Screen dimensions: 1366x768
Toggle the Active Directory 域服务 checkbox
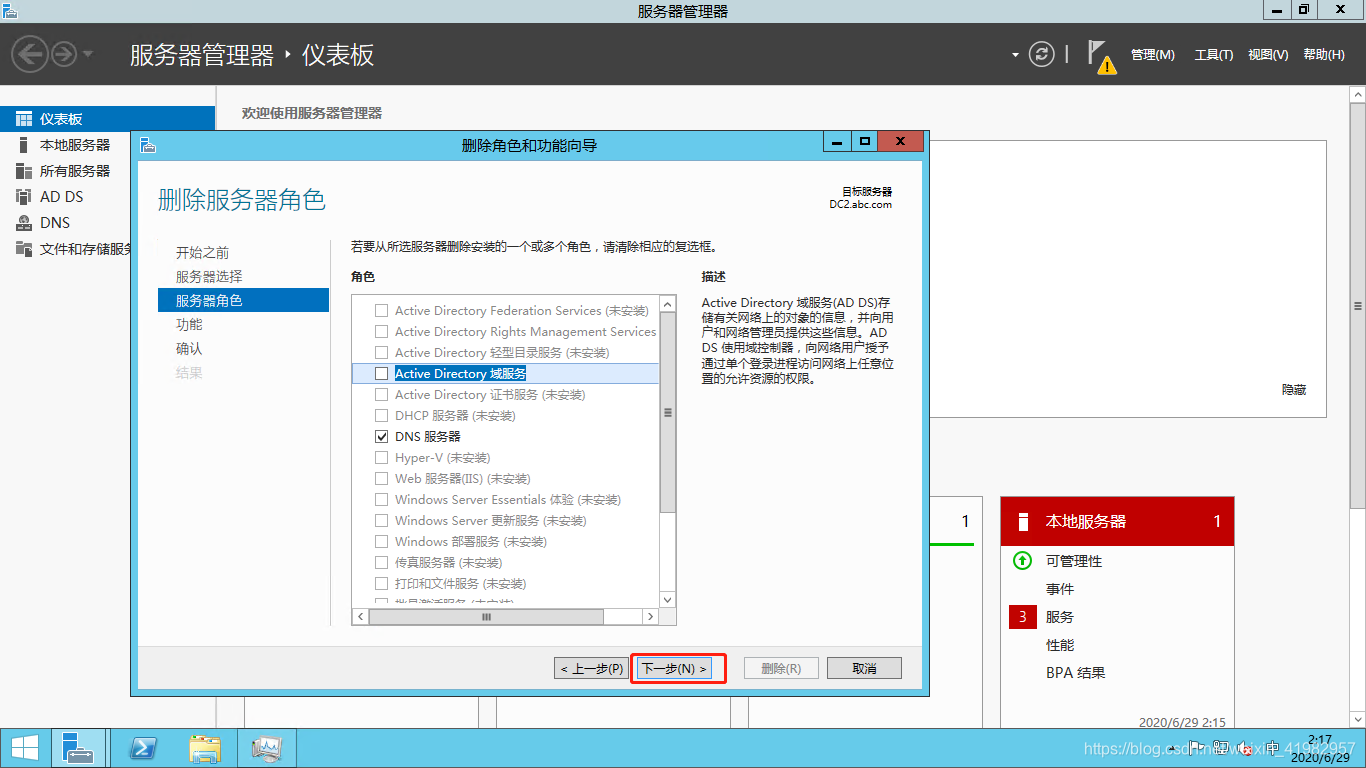point(381,374)
